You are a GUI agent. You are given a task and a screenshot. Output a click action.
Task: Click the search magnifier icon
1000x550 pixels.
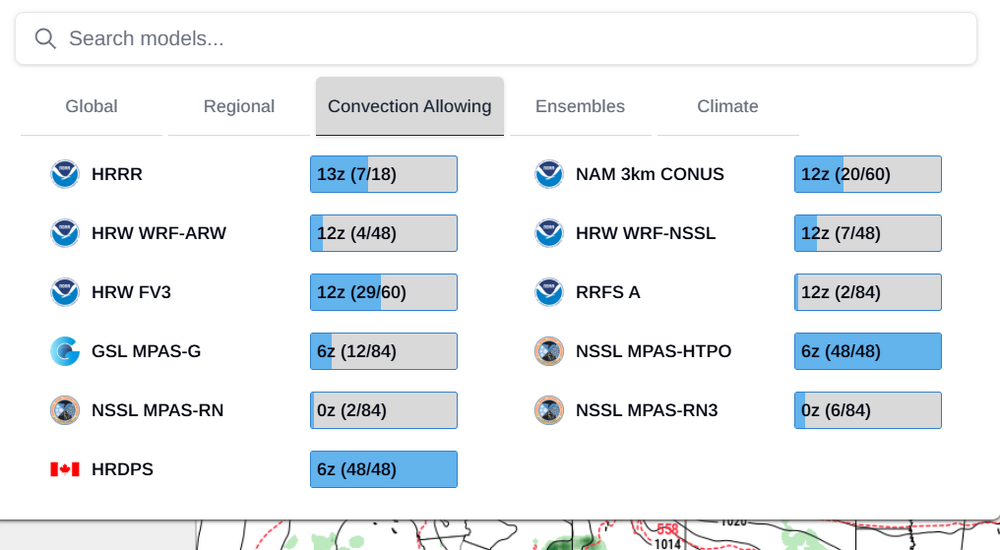tap(45, 39)
